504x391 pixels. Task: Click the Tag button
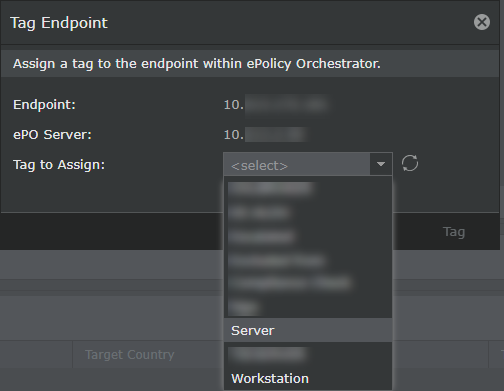click(x=454, y=232)
